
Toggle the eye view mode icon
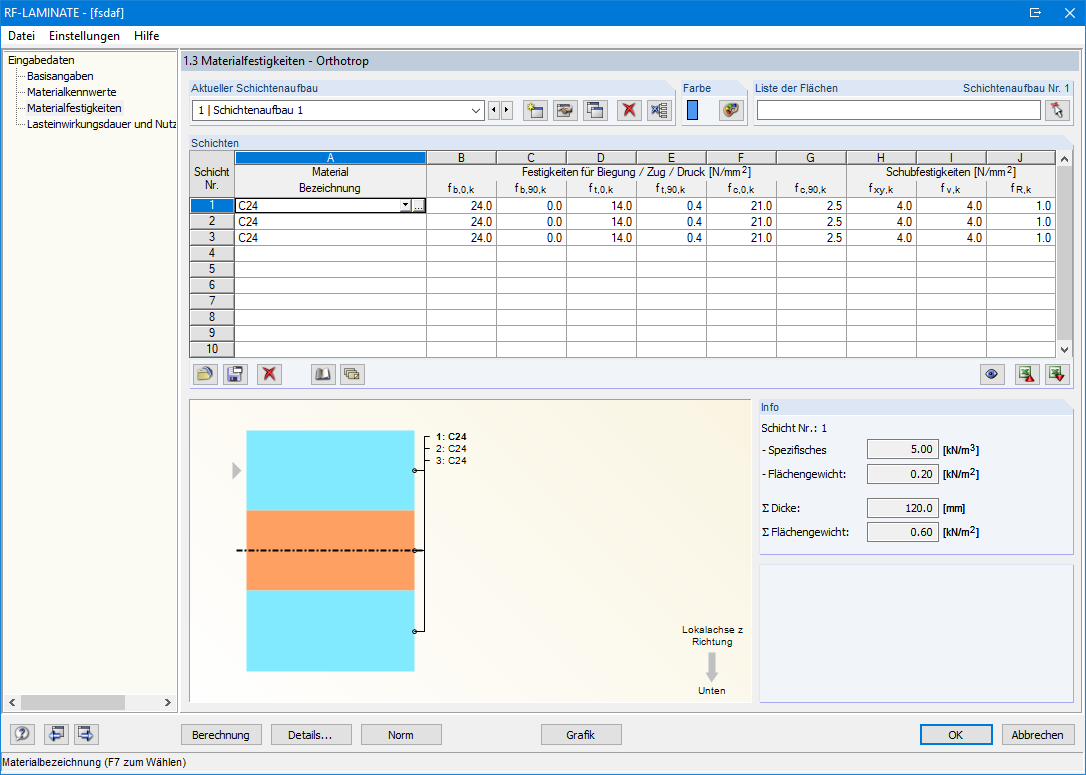point(992,374)
